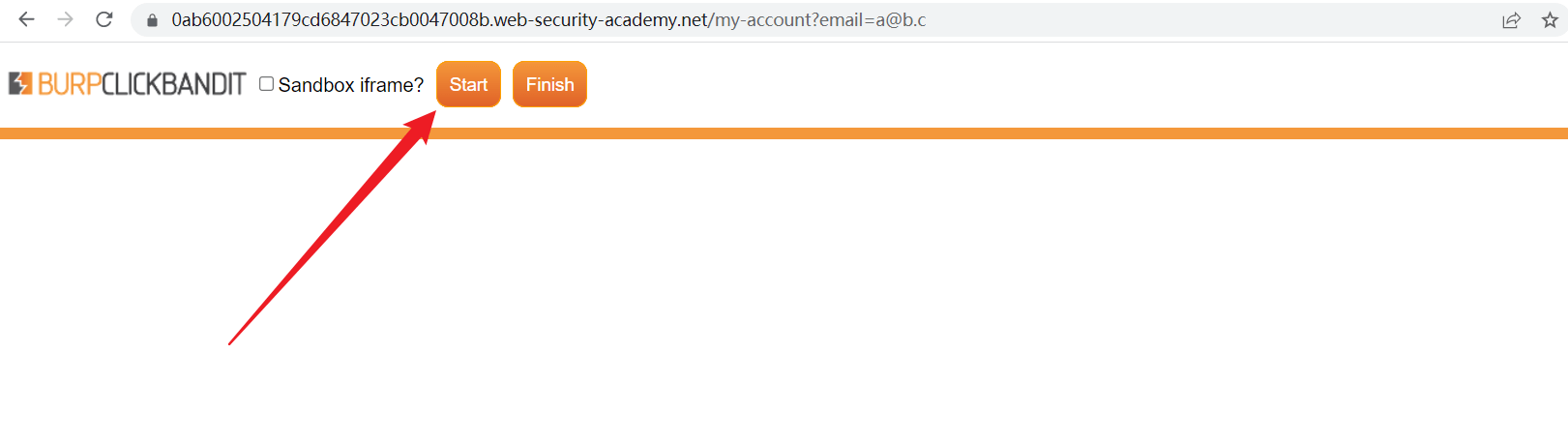Click the CLICKBANDIT word in the logo
The image size is (1568, 440).
point(174,85)
